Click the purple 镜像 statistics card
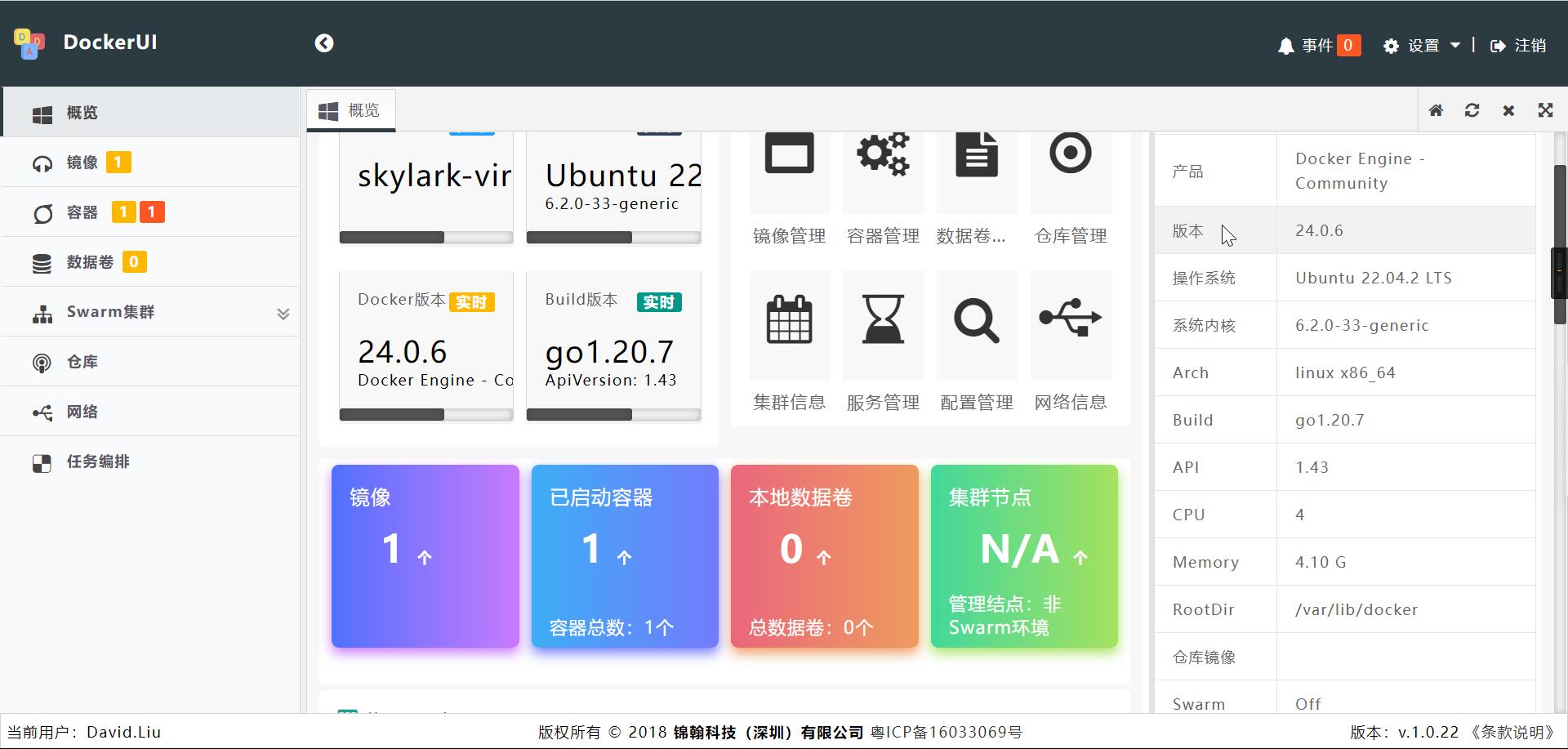 [425, 555]
